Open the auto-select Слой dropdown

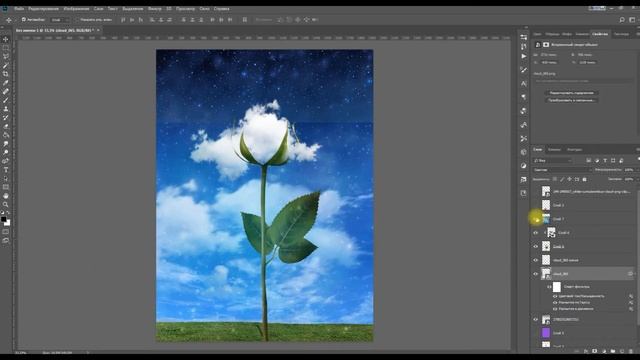click(x=59, y=20)
